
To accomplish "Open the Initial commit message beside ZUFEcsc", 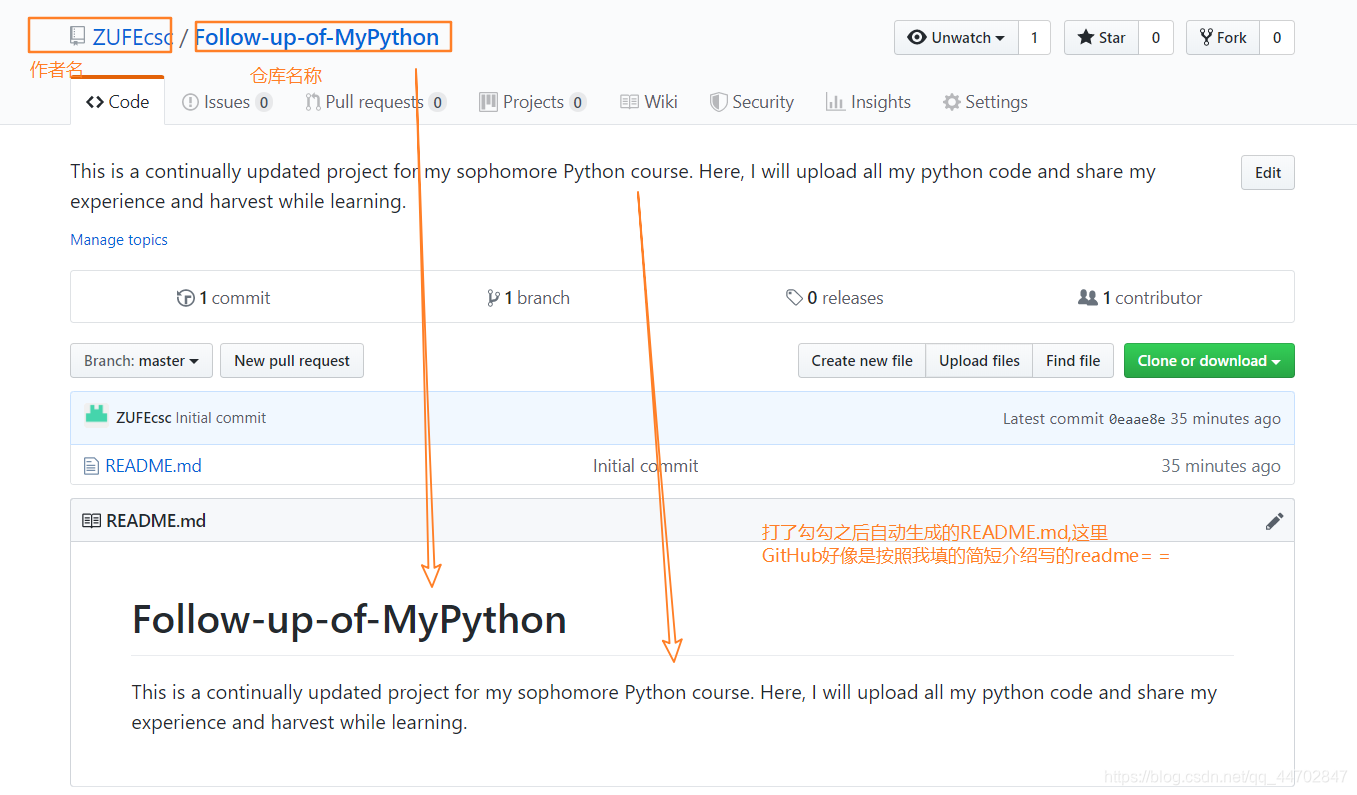I will coord(221,418).
